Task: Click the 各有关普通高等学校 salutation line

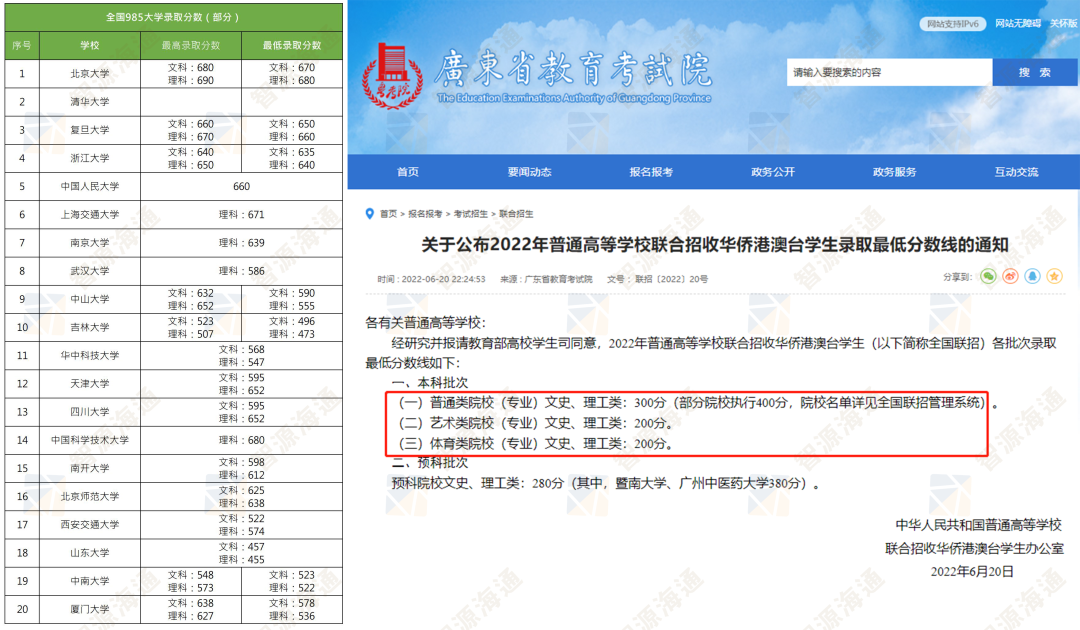Action: (426, 323)
